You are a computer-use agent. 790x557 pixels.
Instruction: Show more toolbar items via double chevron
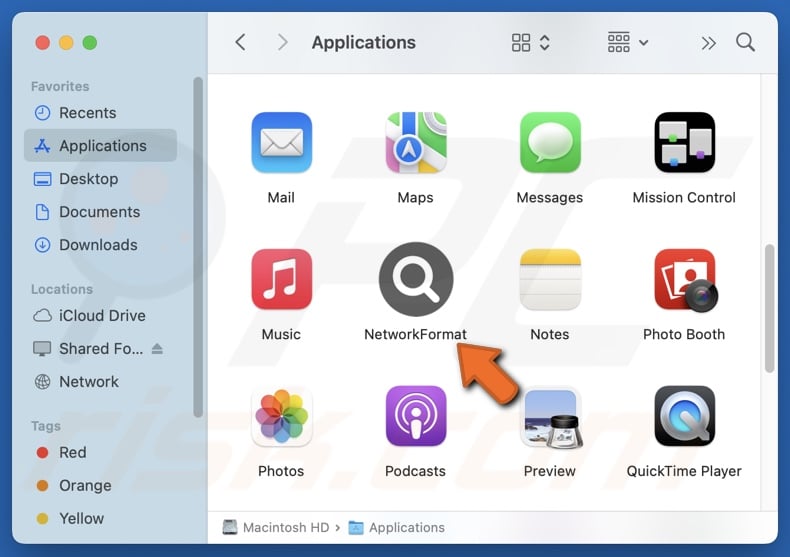pos(708,43)
